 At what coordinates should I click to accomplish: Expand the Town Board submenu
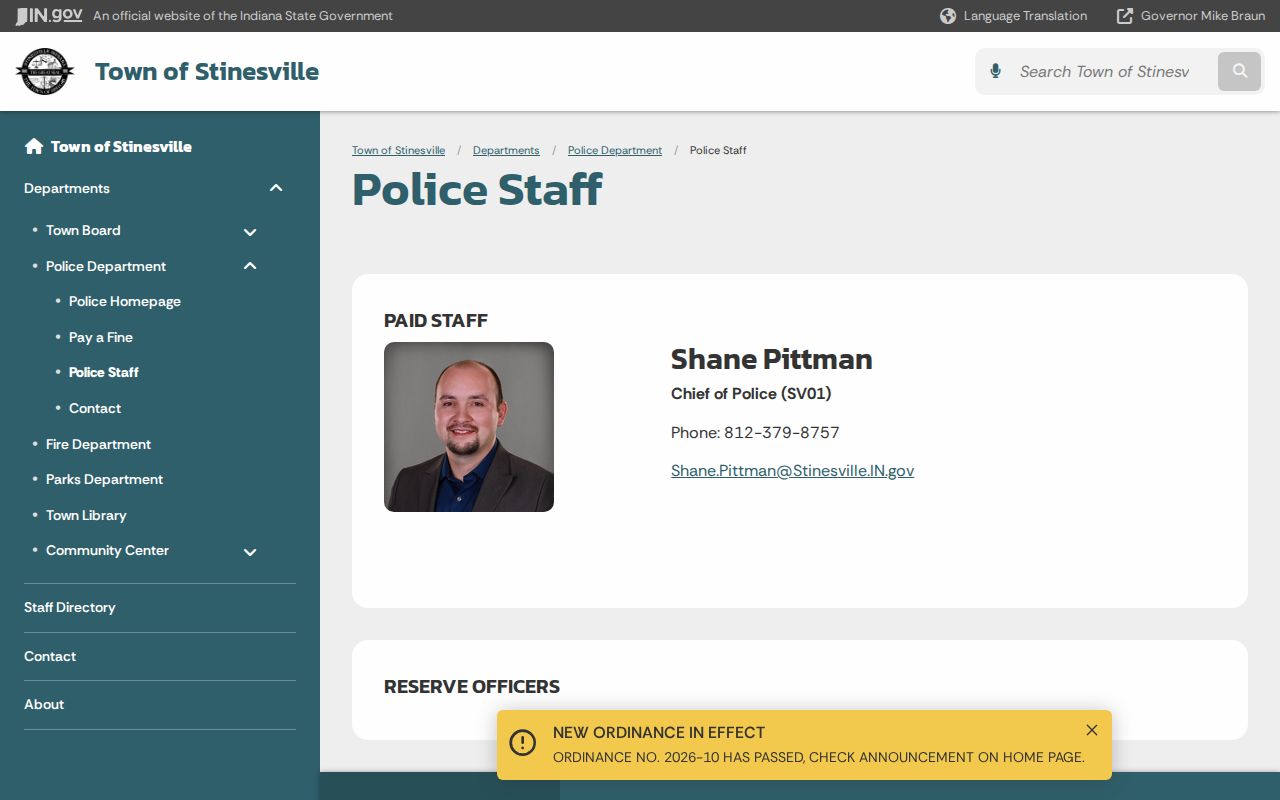pyautogui.click(x=250, y=232)
